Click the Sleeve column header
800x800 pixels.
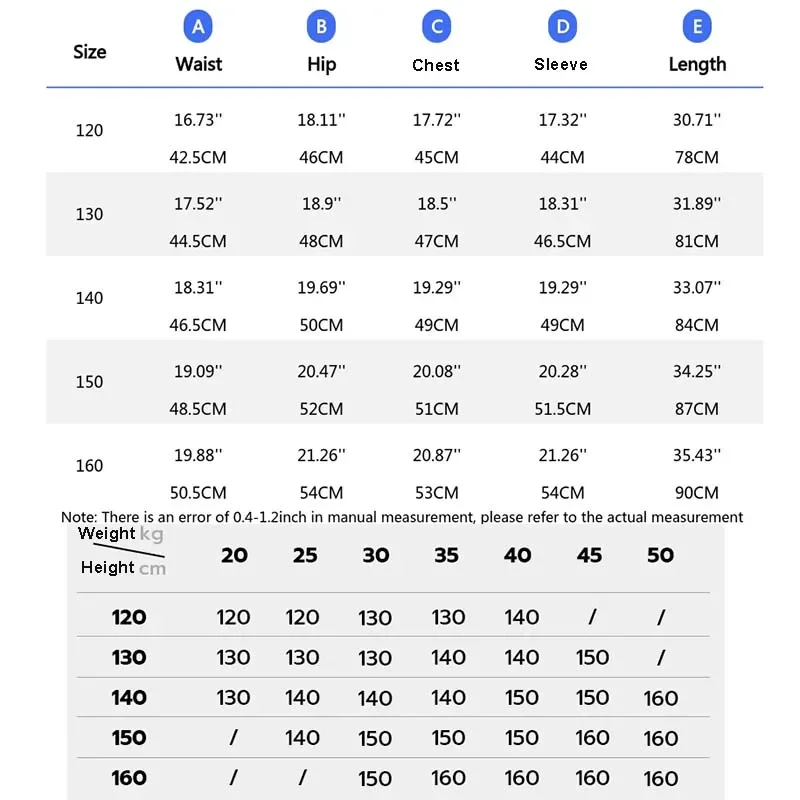(561, 64)
